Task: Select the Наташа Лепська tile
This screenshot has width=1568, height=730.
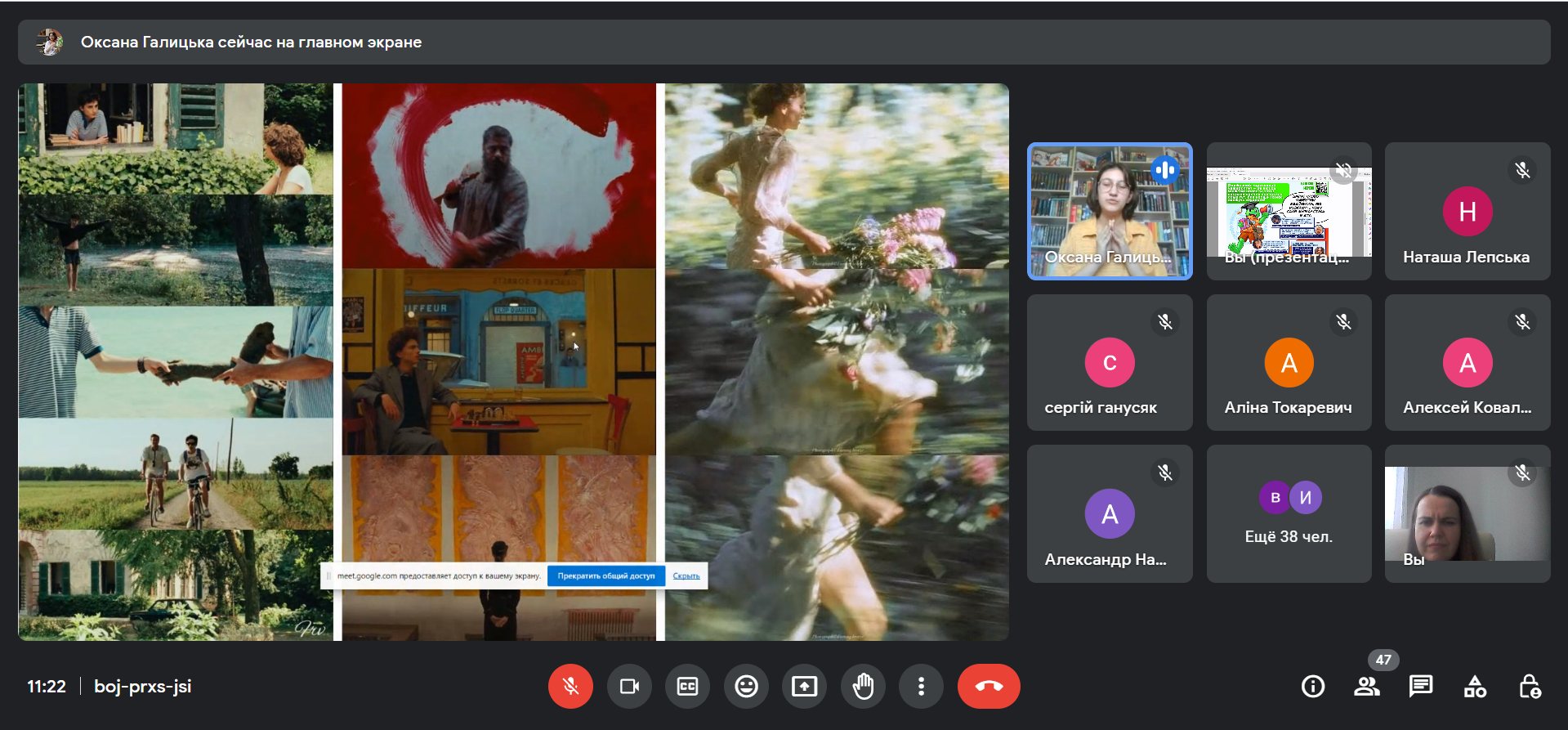Action: (x=1467, y=212)
